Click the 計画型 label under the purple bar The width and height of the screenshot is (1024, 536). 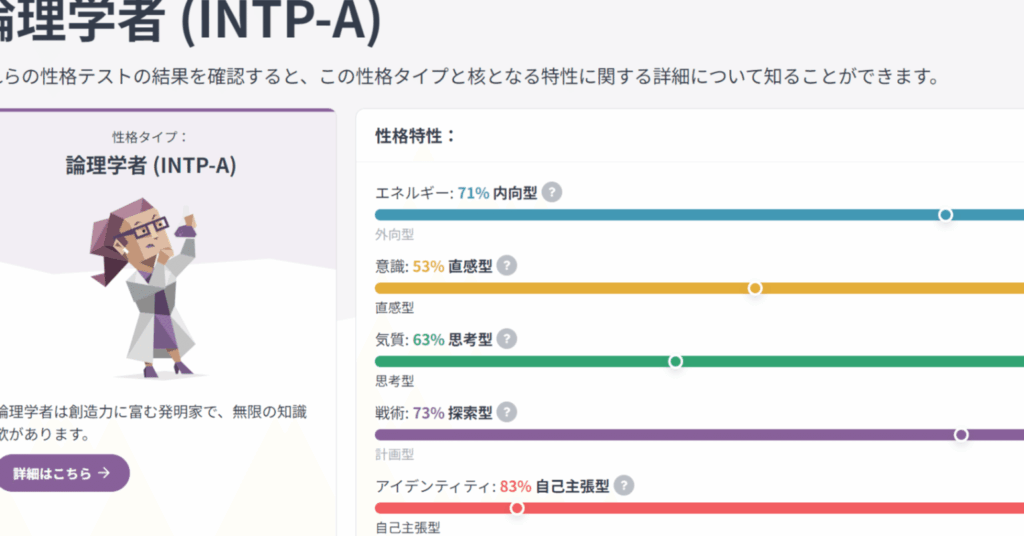point(394,454)
